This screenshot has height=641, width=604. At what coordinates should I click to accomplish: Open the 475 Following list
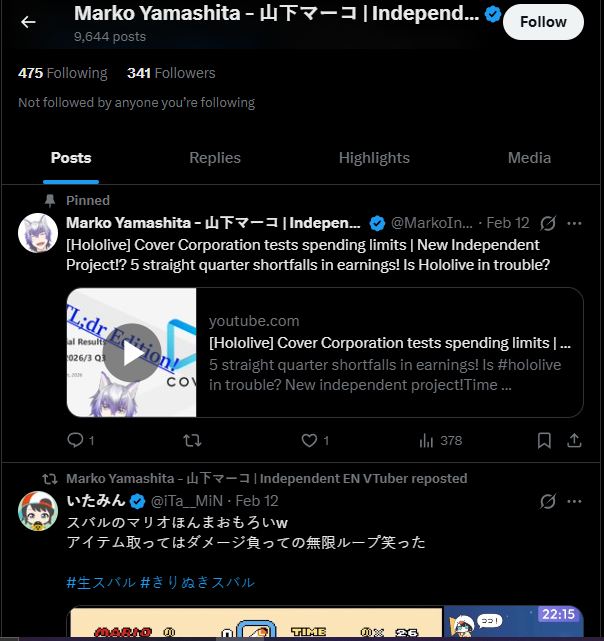pyautogui.click(x=63, y=73)
